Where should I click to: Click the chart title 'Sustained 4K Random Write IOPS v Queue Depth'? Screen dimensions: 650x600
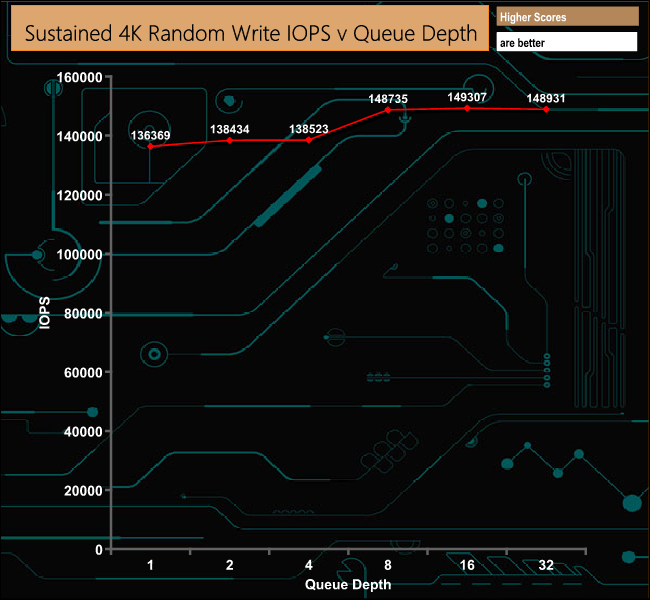click(x=250, y=33)
